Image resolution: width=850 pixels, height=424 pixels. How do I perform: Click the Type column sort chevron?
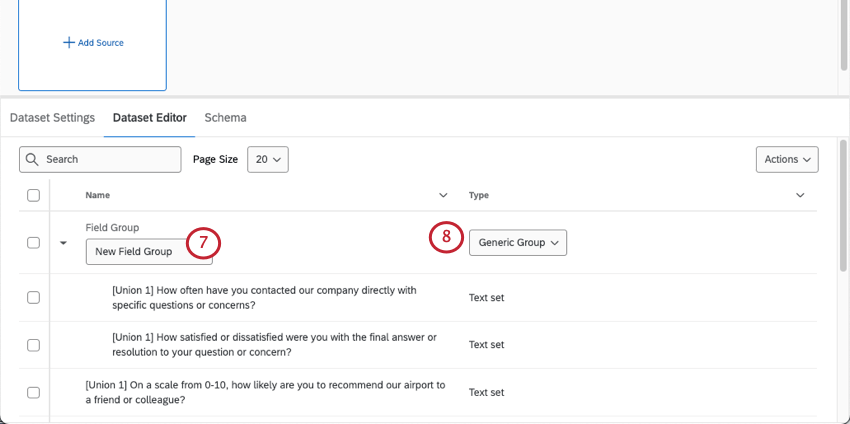[800, 195]
